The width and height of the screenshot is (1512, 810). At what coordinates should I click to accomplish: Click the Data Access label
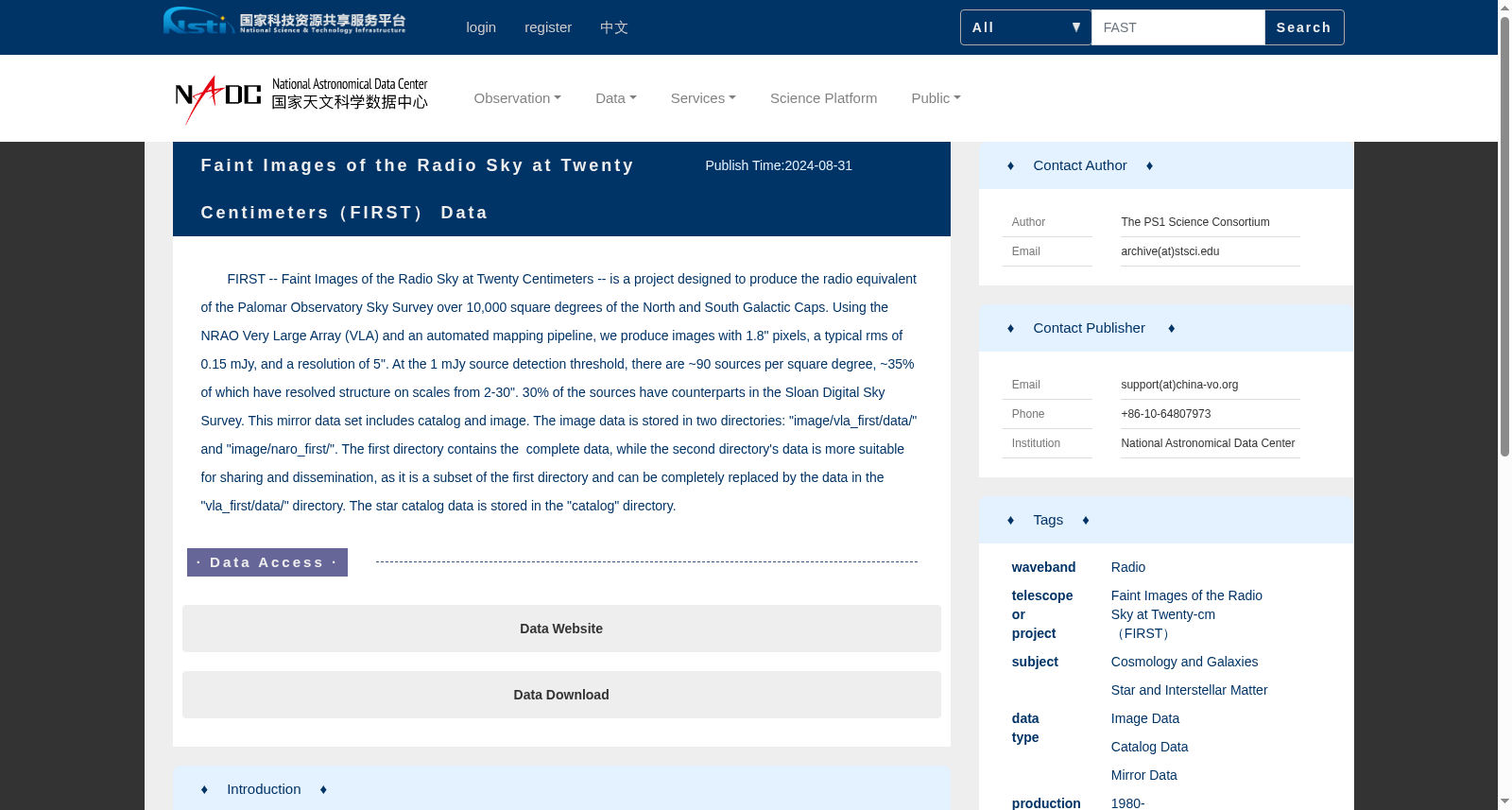267,562
